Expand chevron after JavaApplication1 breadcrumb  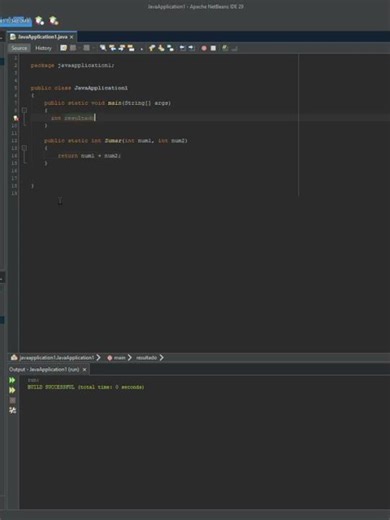click(x=98, y=358)
